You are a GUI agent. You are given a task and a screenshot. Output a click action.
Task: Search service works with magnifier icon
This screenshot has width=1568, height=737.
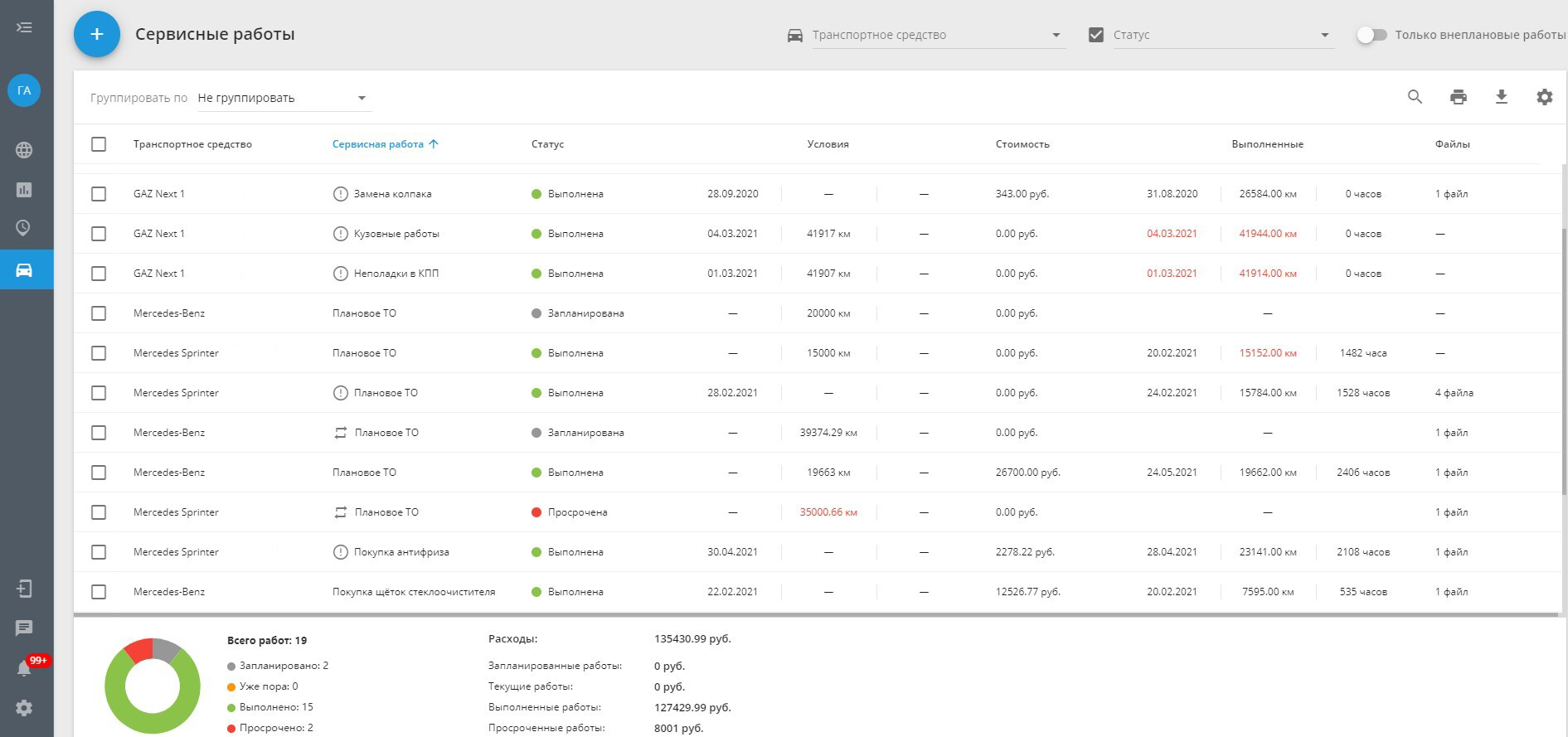coord(1415,97)
